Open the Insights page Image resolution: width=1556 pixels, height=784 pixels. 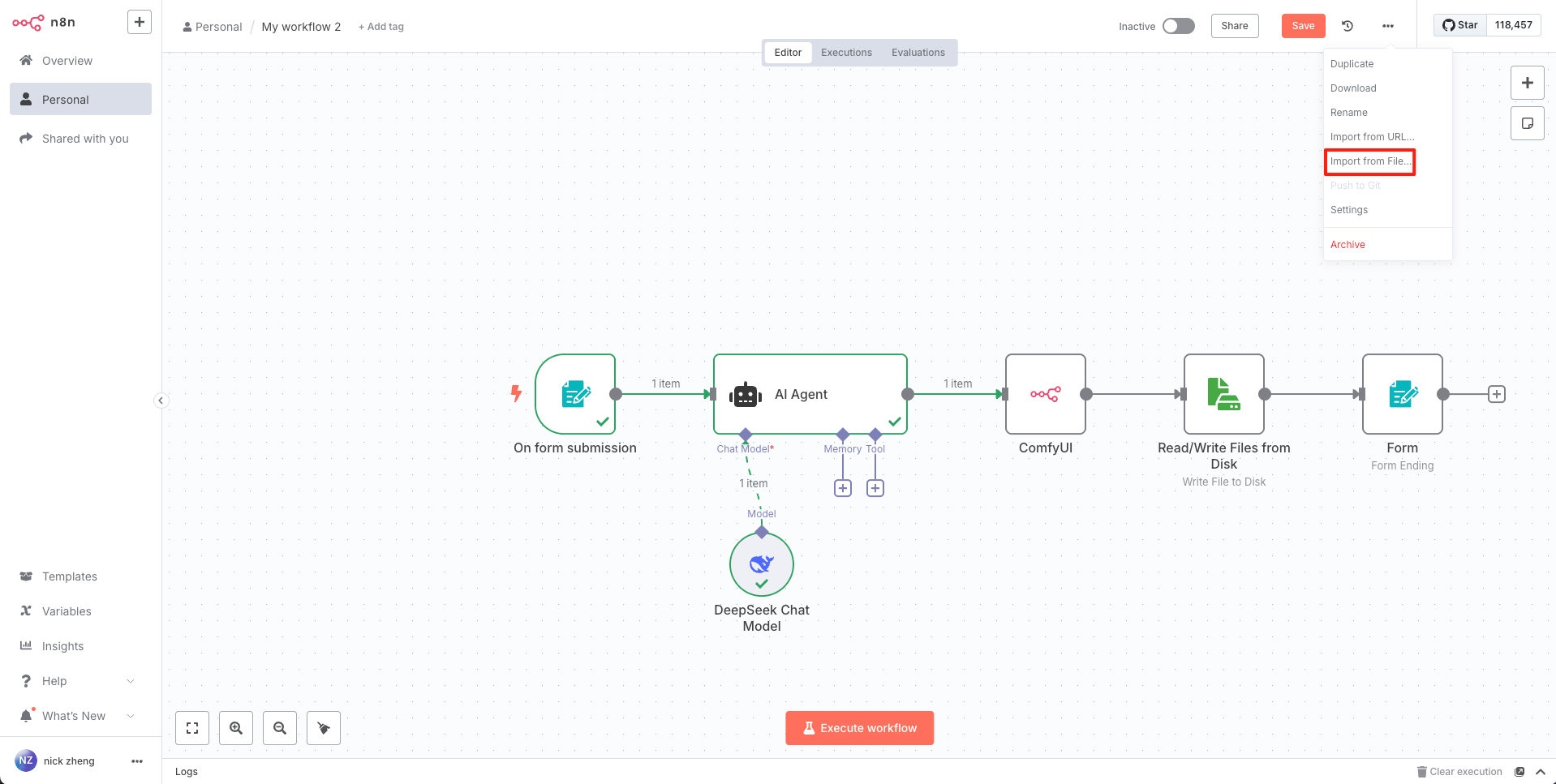click(x=80, y=646)
